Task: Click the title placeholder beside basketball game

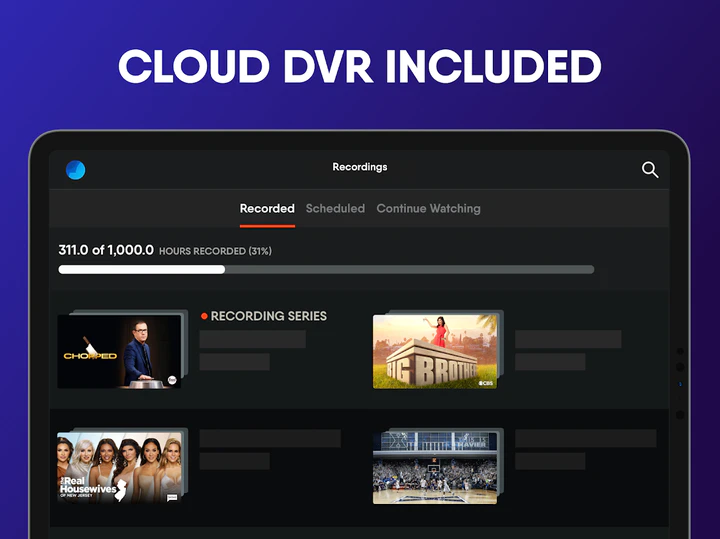Action: coord(585,439)
